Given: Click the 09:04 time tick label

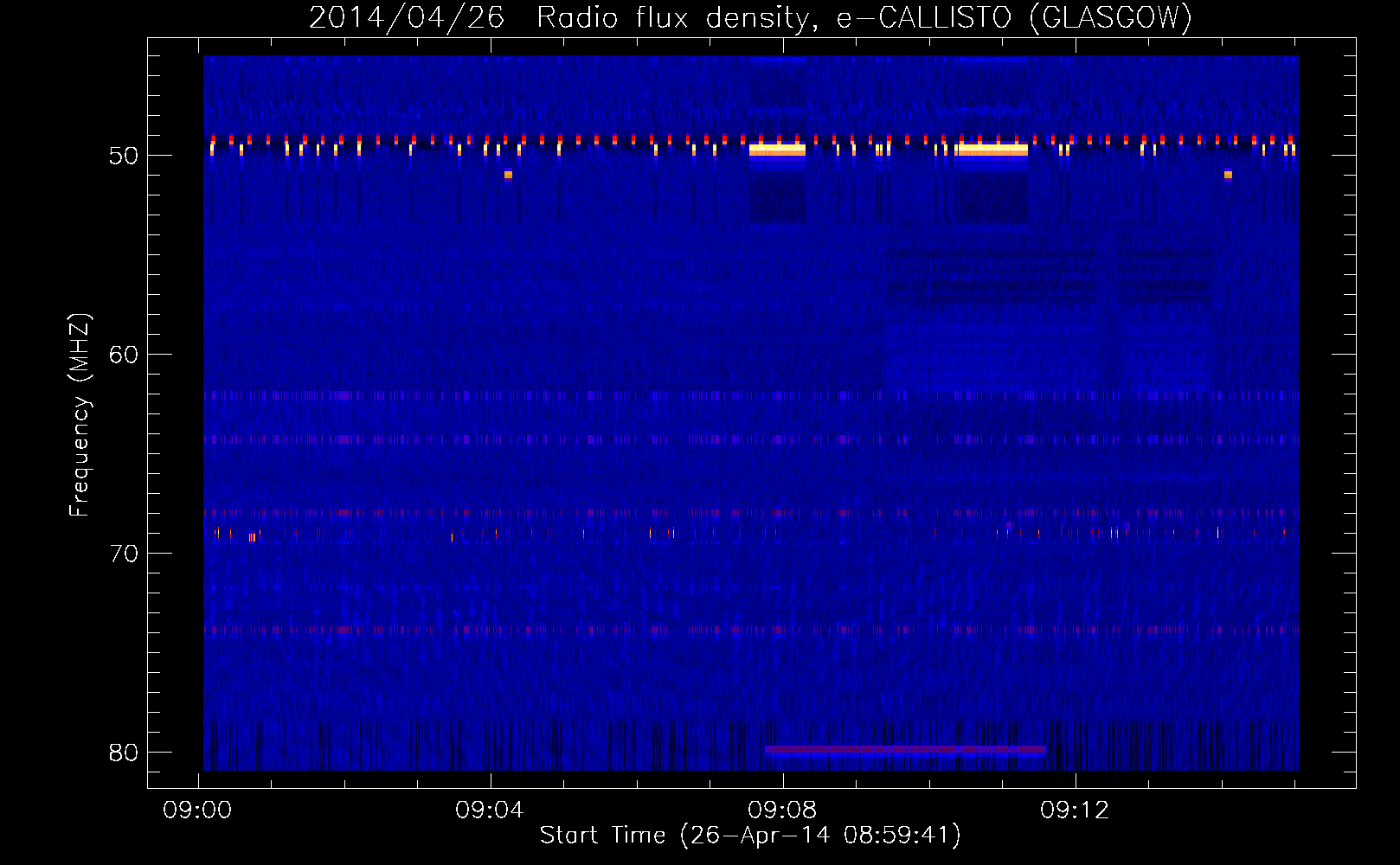Looking at the screenshot, I should point(490,811).
